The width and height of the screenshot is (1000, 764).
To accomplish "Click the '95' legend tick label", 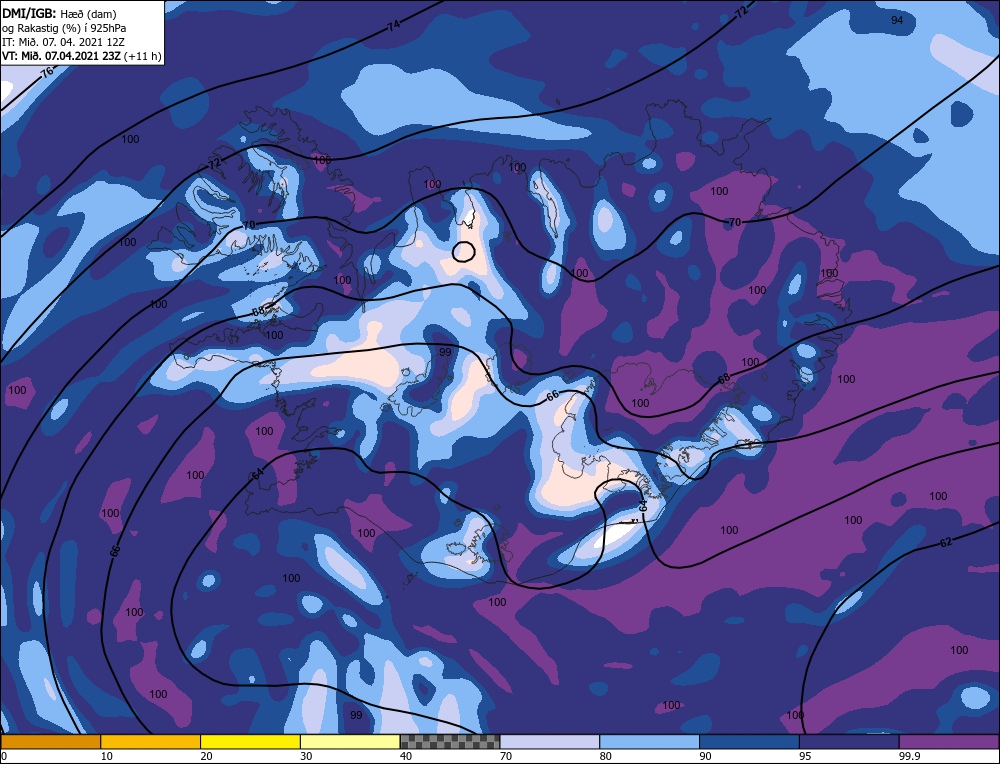I will (805, 756).
